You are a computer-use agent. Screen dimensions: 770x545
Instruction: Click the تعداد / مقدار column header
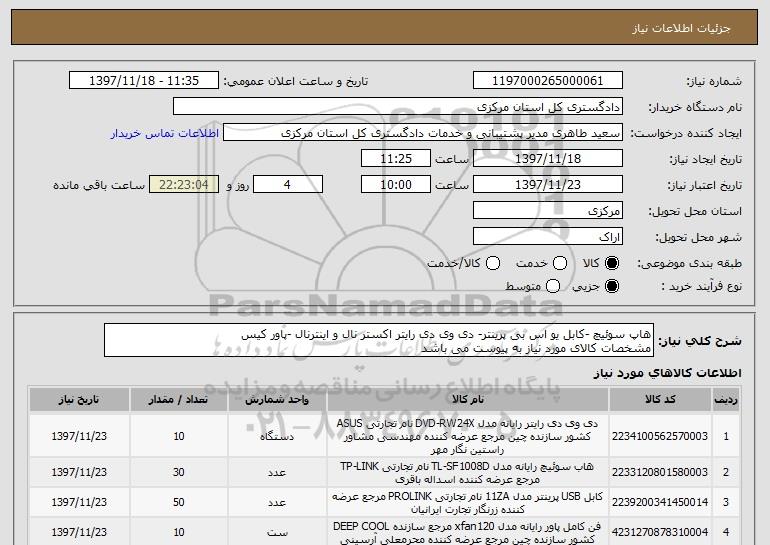click(x=178, y=400)
